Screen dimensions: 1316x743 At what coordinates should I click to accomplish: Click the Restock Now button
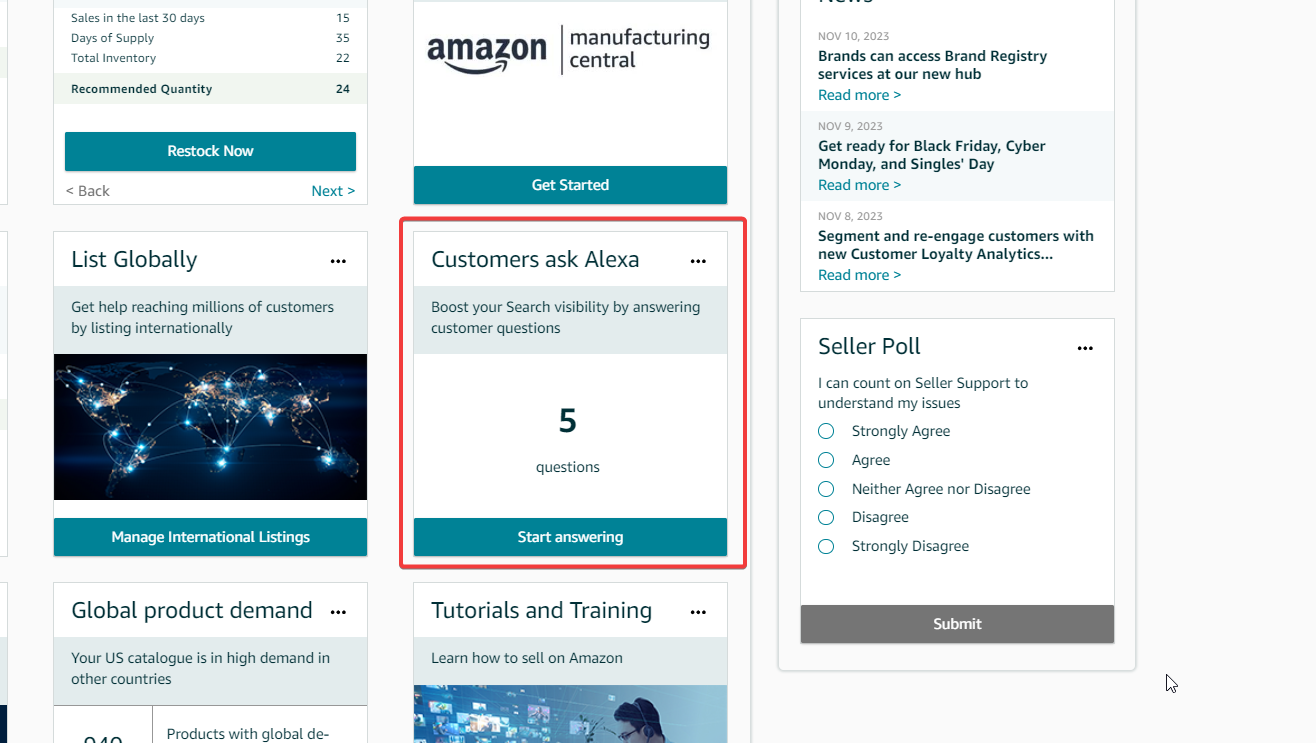(210, 151)
